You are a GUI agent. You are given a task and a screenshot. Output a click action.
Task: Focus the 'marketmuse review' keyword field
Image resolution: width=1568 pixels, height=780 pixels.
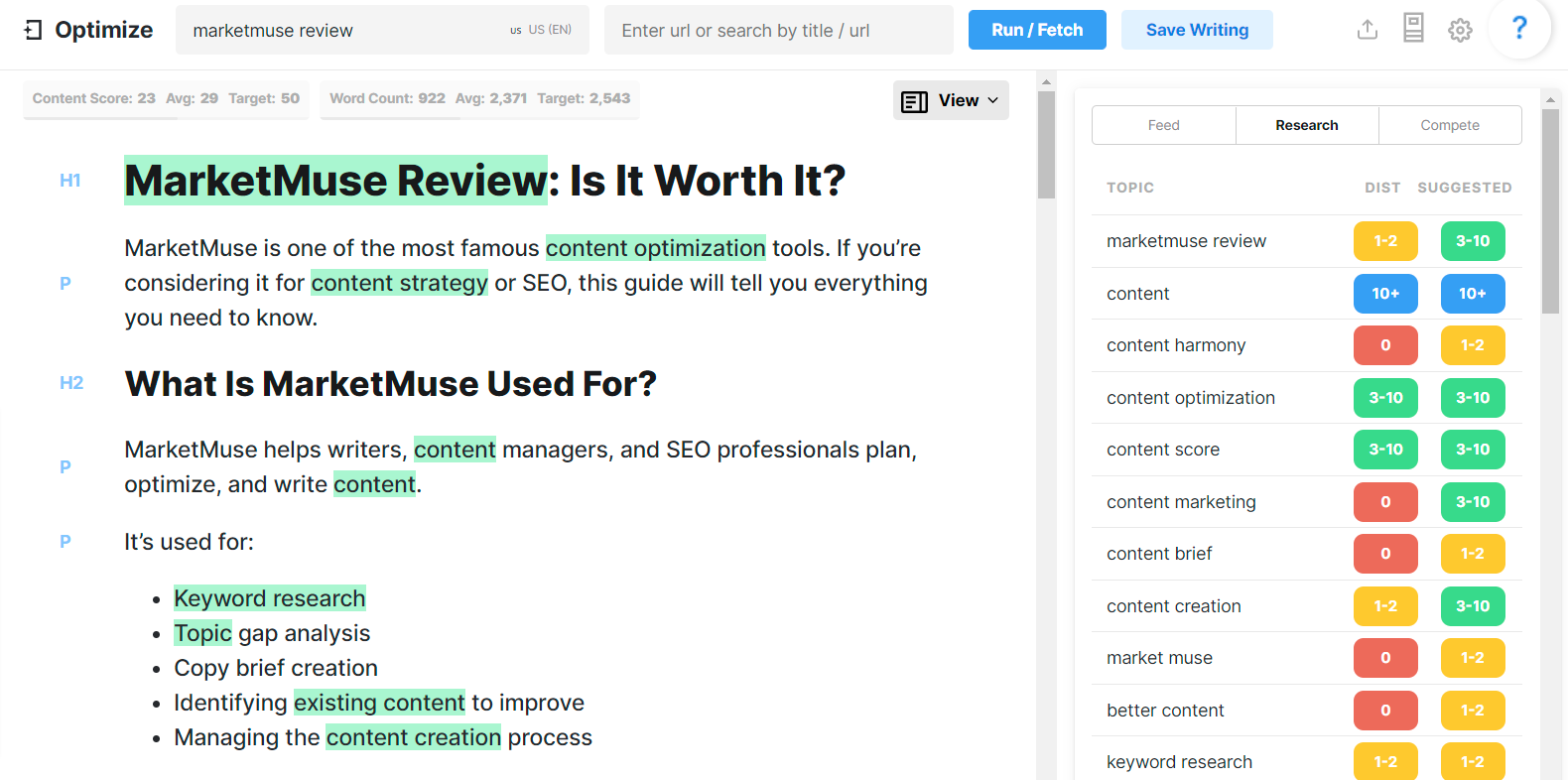382,30
